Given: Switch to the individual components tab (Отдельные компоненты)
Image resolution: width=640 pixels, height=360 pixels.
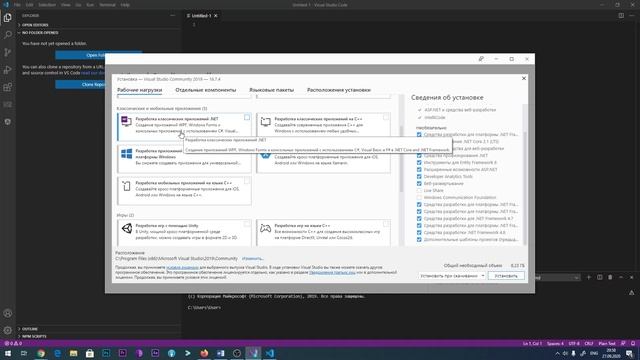Looking at the screenshot, I should point(206,90).
